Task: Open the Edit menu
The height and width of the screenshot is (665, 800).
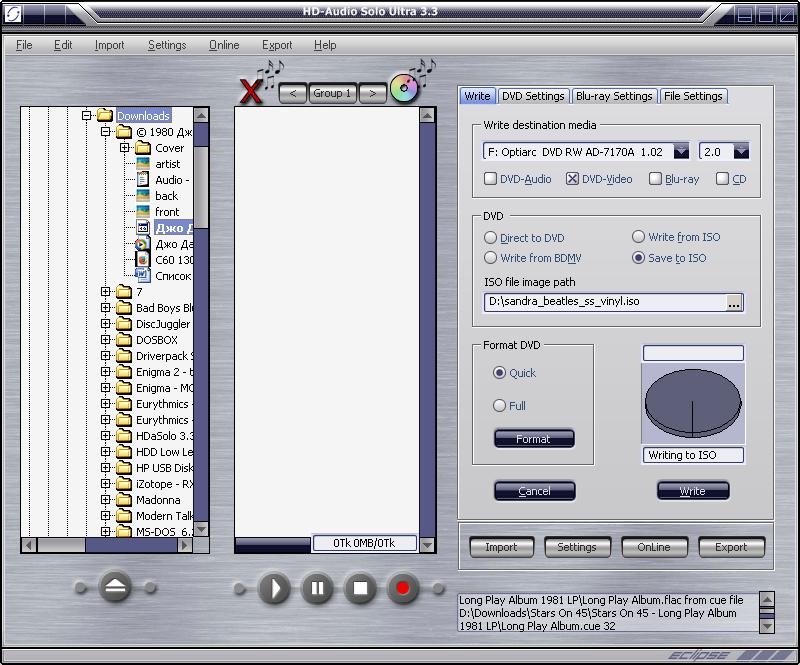Action: (63, 45)
